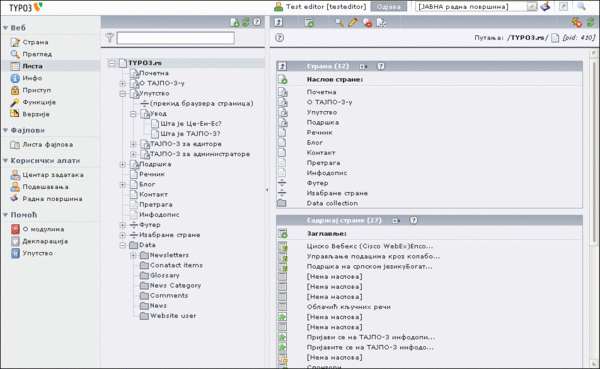600x369 pixels.
Task: Click the Листа фајлова icon
Action: point(15,145)
